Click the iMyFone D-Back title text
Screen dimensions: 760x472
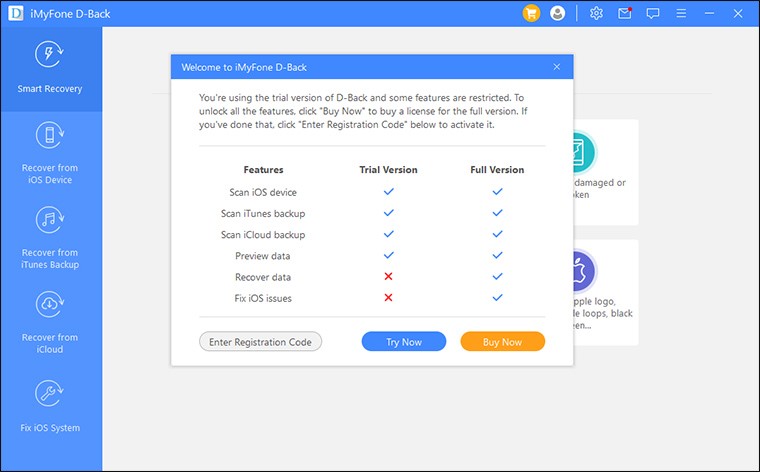point(70,14)
